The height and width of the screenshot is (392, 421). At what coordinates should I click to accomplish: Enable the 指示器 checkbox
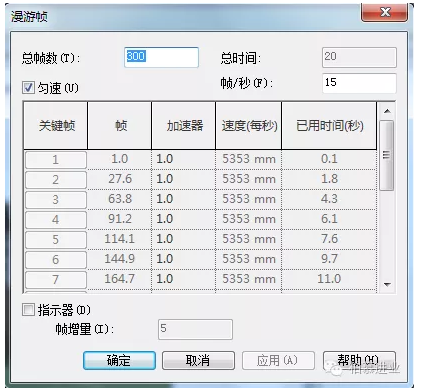coord(28,310)
